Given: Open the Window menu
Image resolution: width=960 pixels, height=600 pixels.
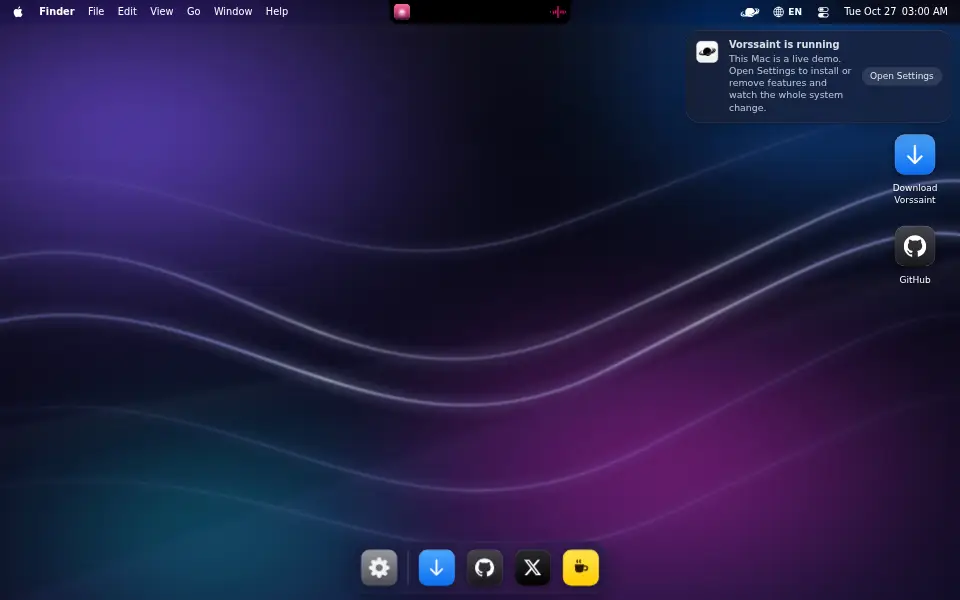Looking at the screenshot, I should tap(233, 12).
